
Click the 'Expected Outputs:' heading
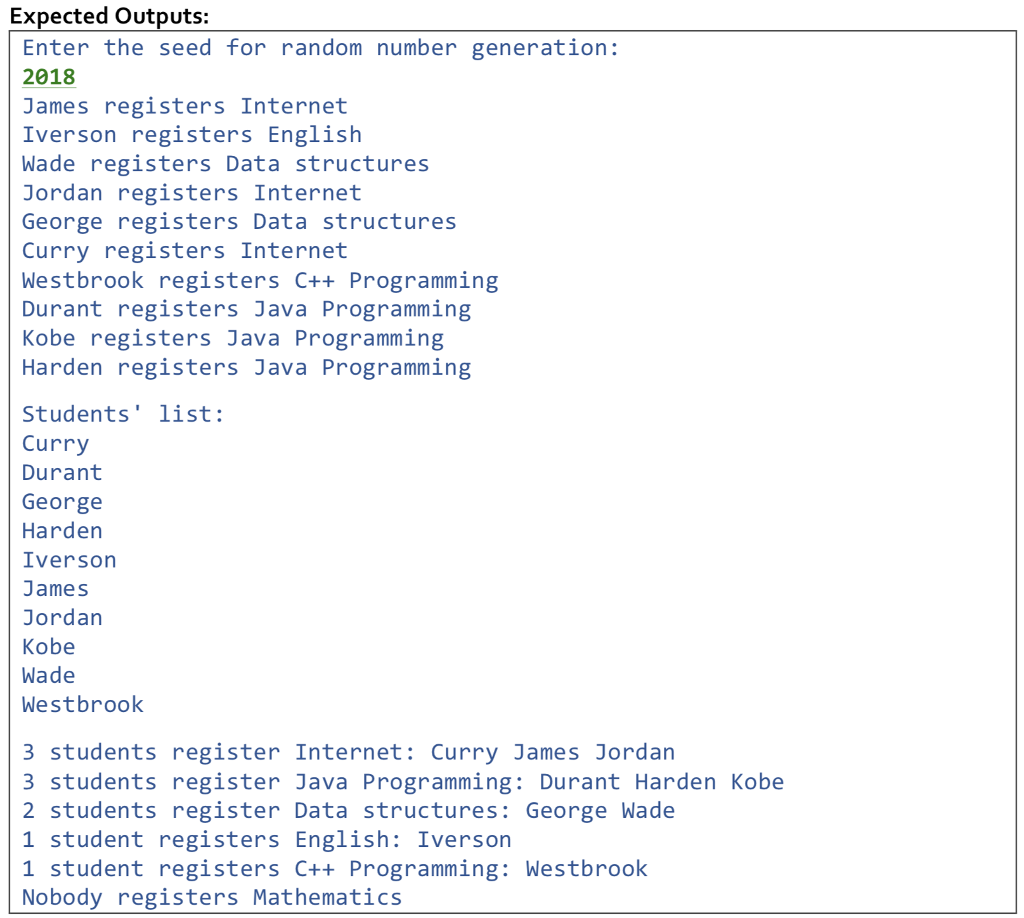[x=110, y=16]
